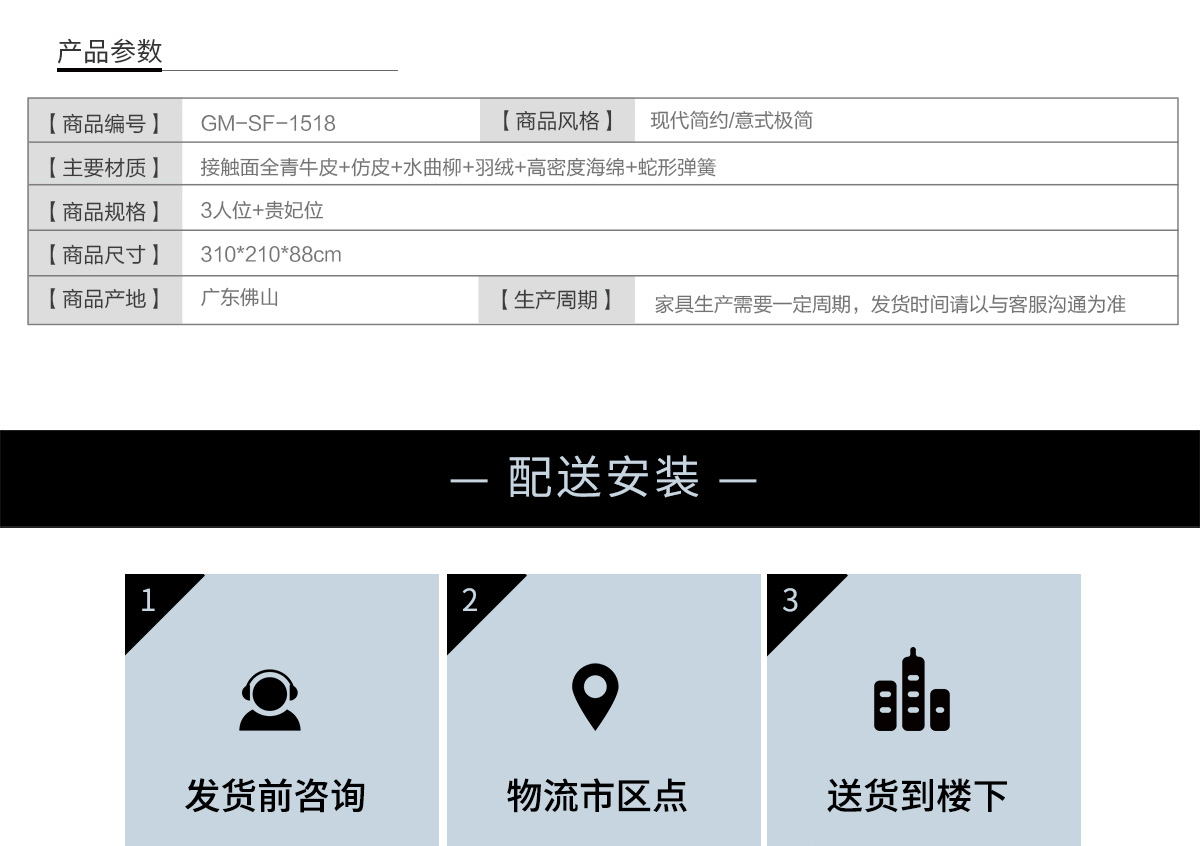This screenshot has height=846, width=1200.
Task: Click the customer service headset icon
Action: (x=270, y=699)
